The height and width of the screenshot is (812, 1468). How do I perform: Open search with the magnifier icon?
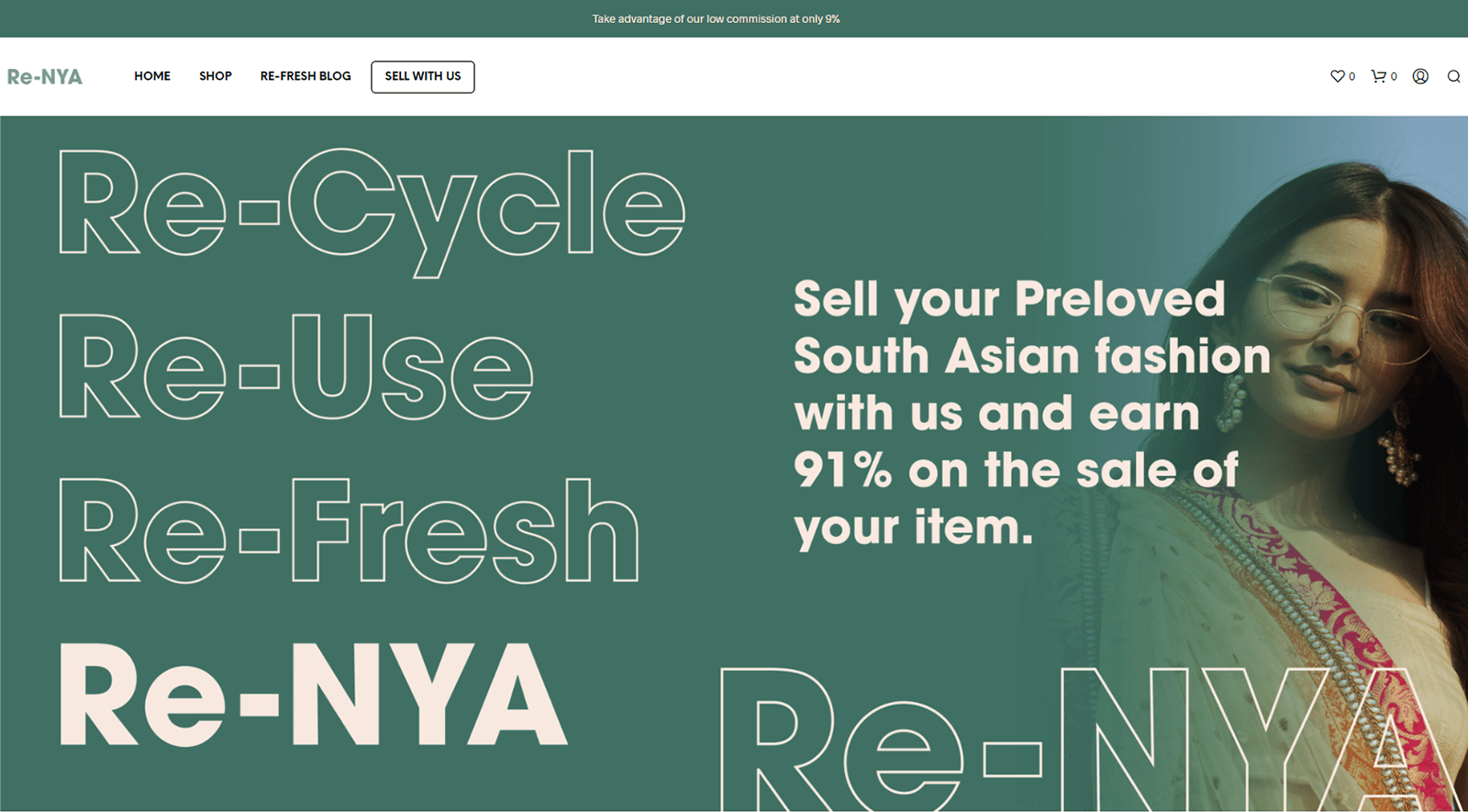click(1453, 76)
